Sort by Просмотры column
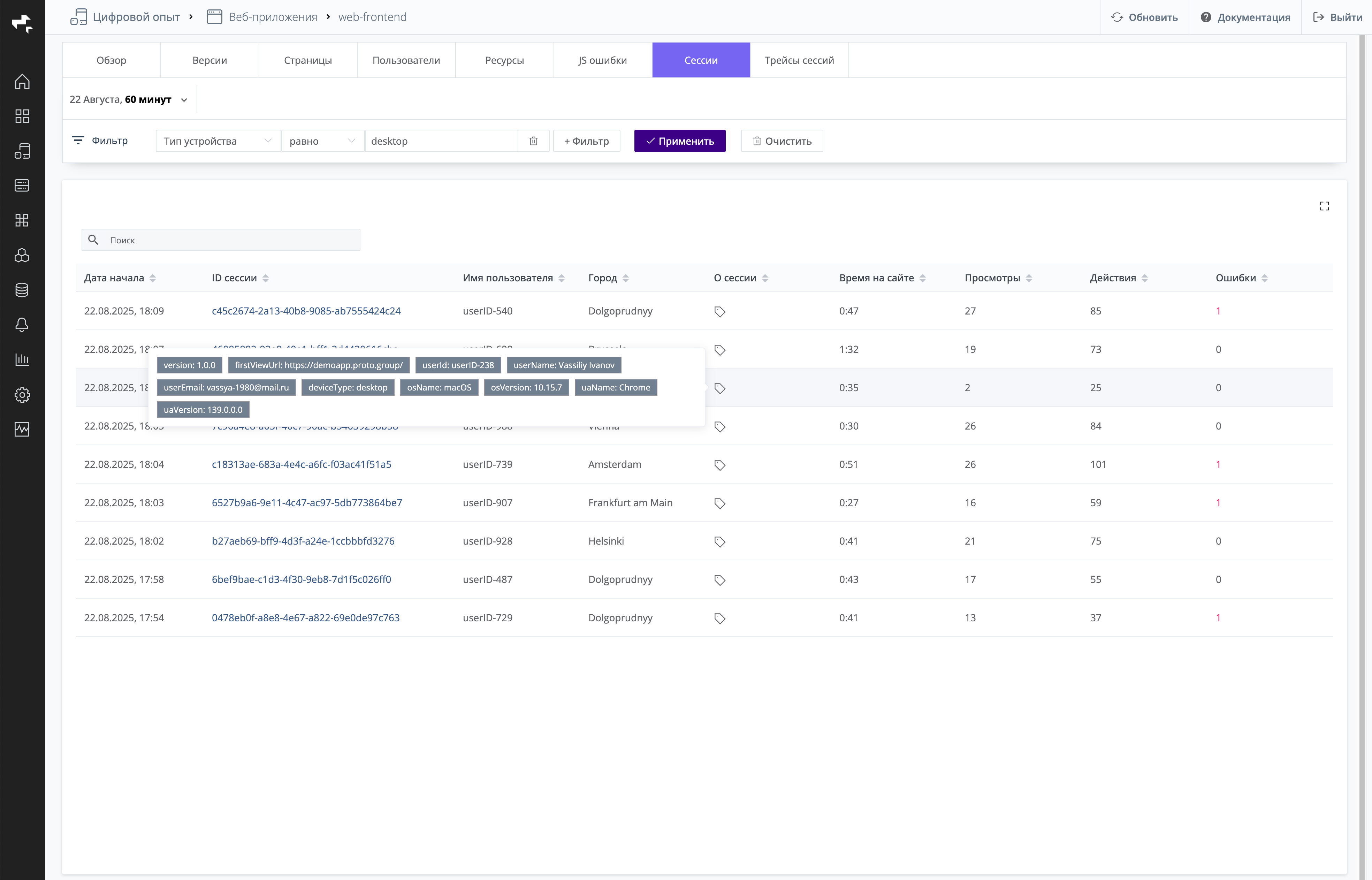Viewport: 1372px width, 880px height. (x=1029, y=278)
